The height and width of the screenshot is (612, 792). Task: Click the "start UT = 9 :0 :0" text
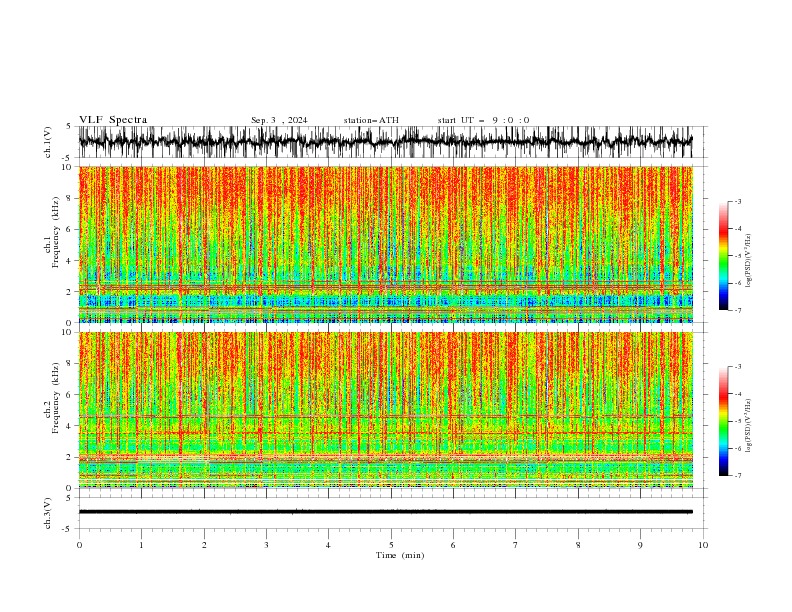483,120
